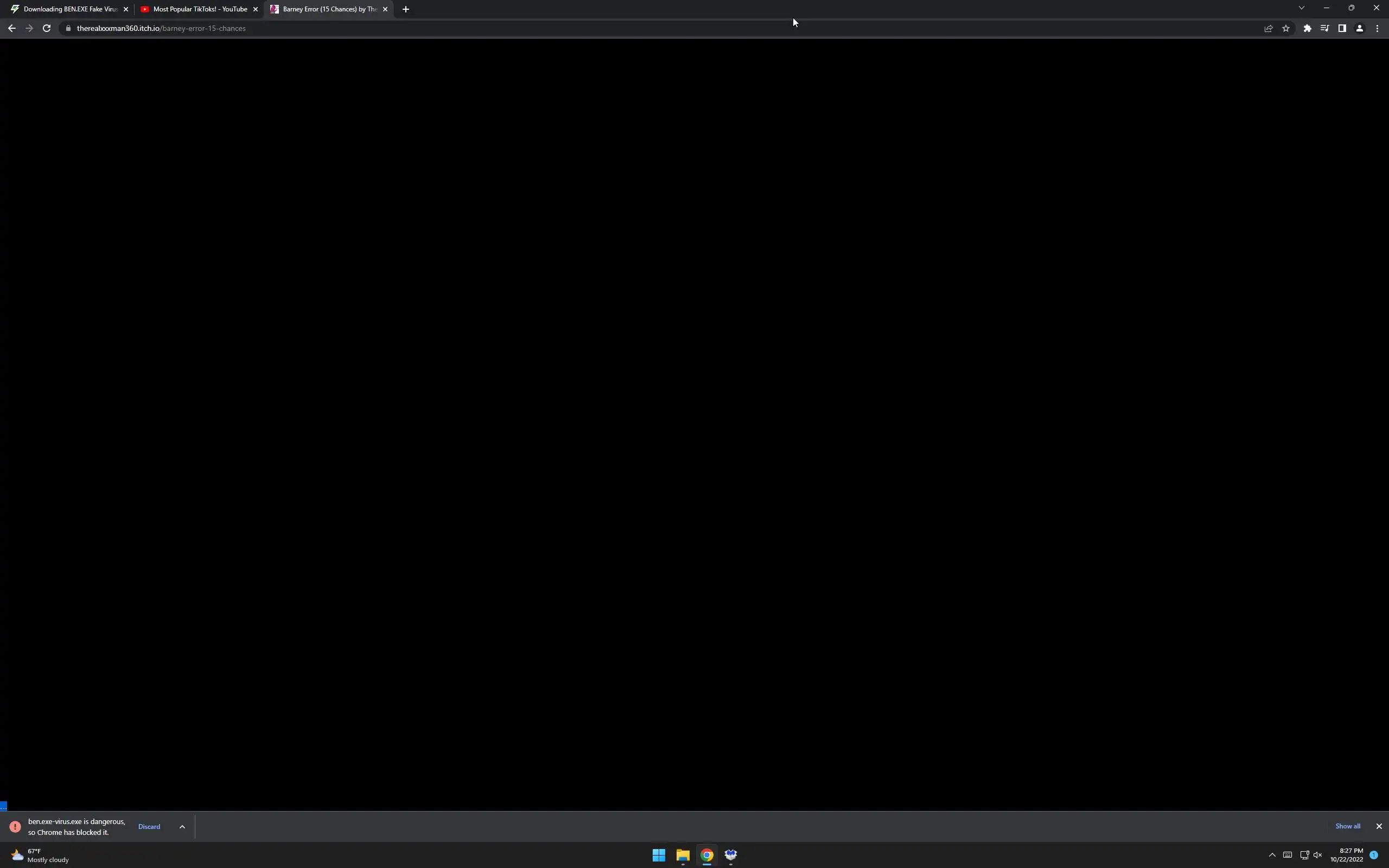Click the address bar URL
Viewport: 1389px width, 868px height.
[x=161, y=28]
